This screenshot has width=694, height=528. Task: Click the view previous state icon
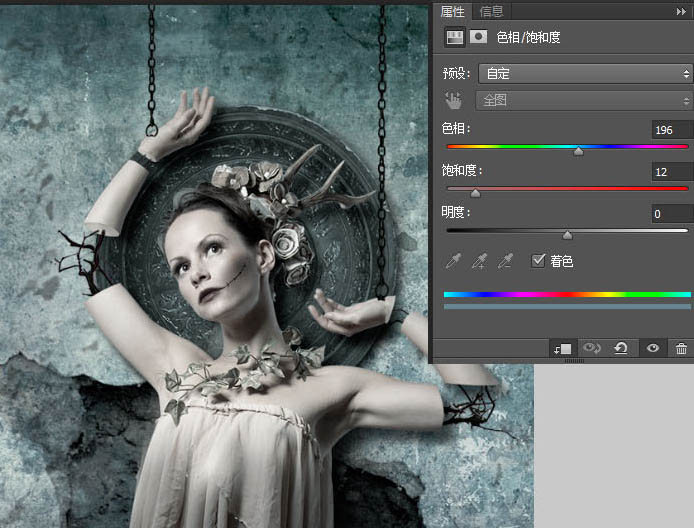point(591,348)
